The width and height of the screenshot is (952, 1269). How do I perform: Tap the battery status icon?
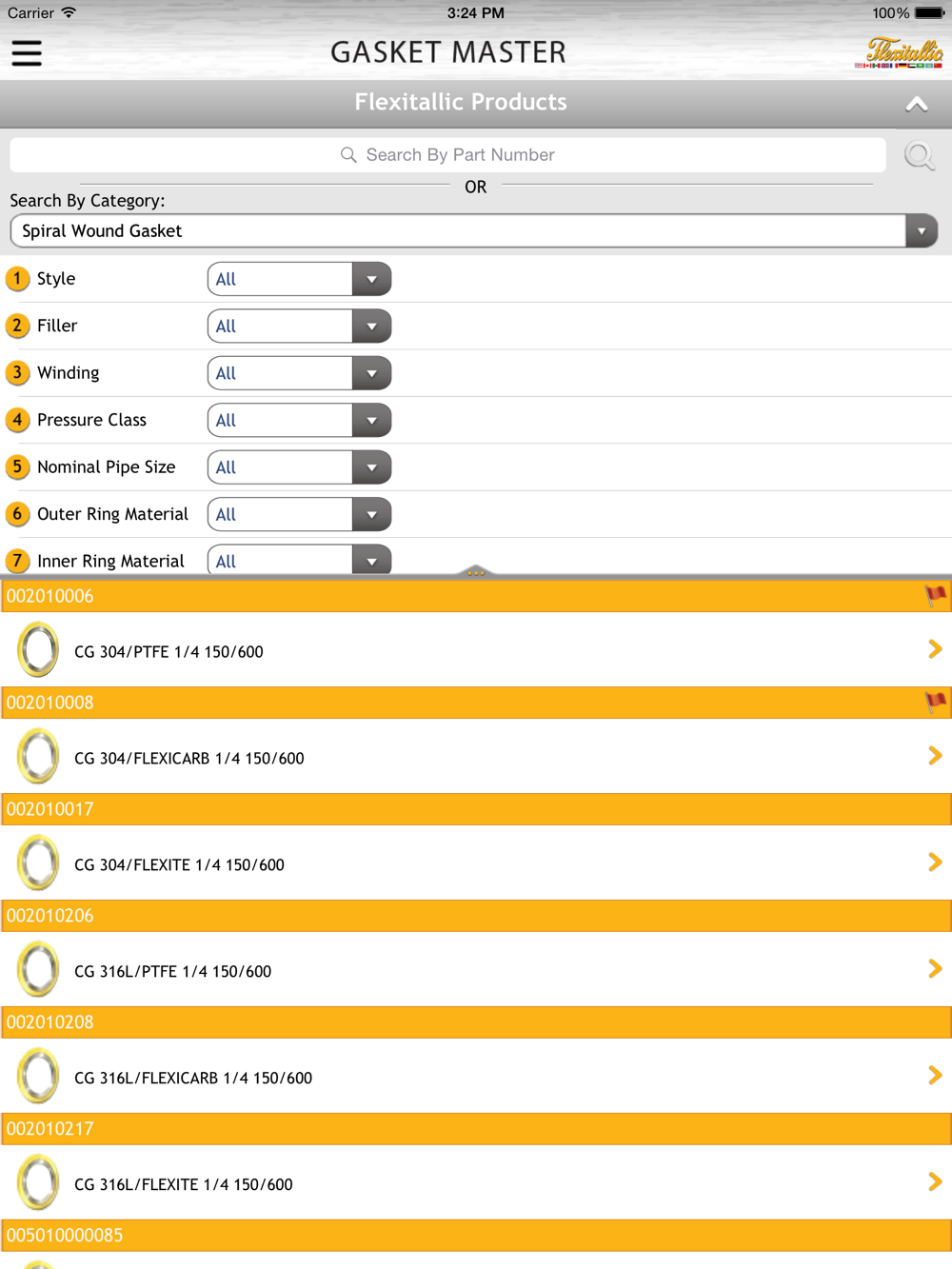click(x=929, y=13)
